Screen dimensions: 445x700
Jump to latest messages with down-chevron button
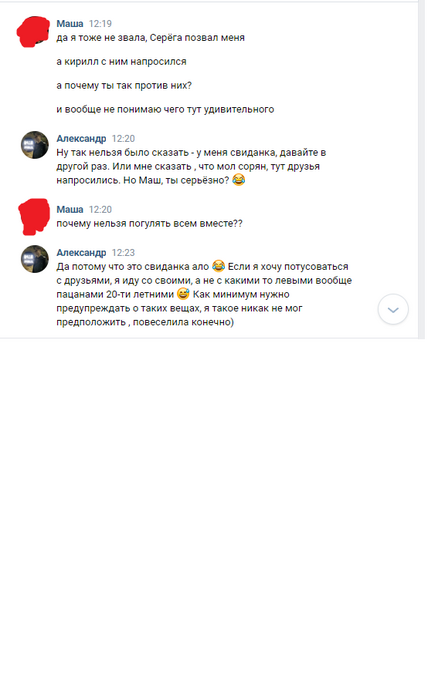pos(393,309)
